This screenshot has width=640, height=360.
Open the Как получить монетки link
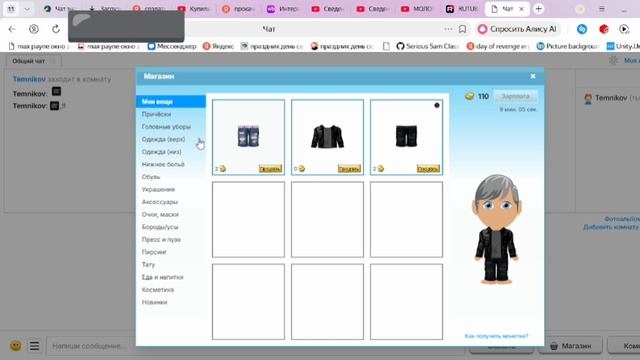496,336
